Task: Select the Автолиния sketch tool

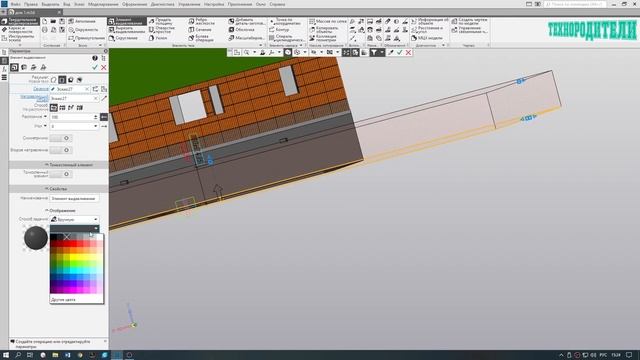Action: coord(82,21)
